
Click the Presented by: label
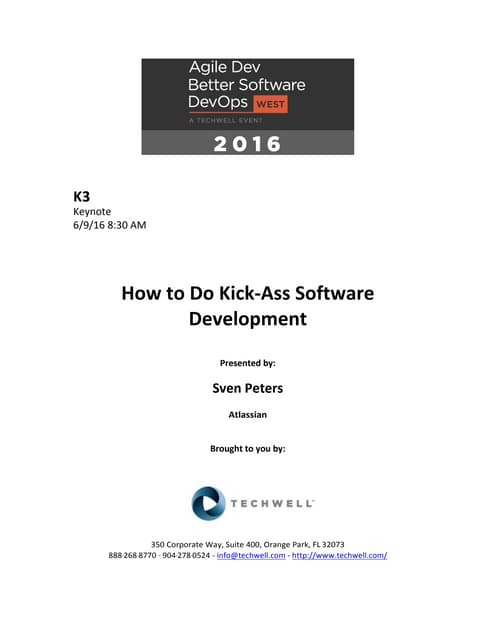[248, 363]
